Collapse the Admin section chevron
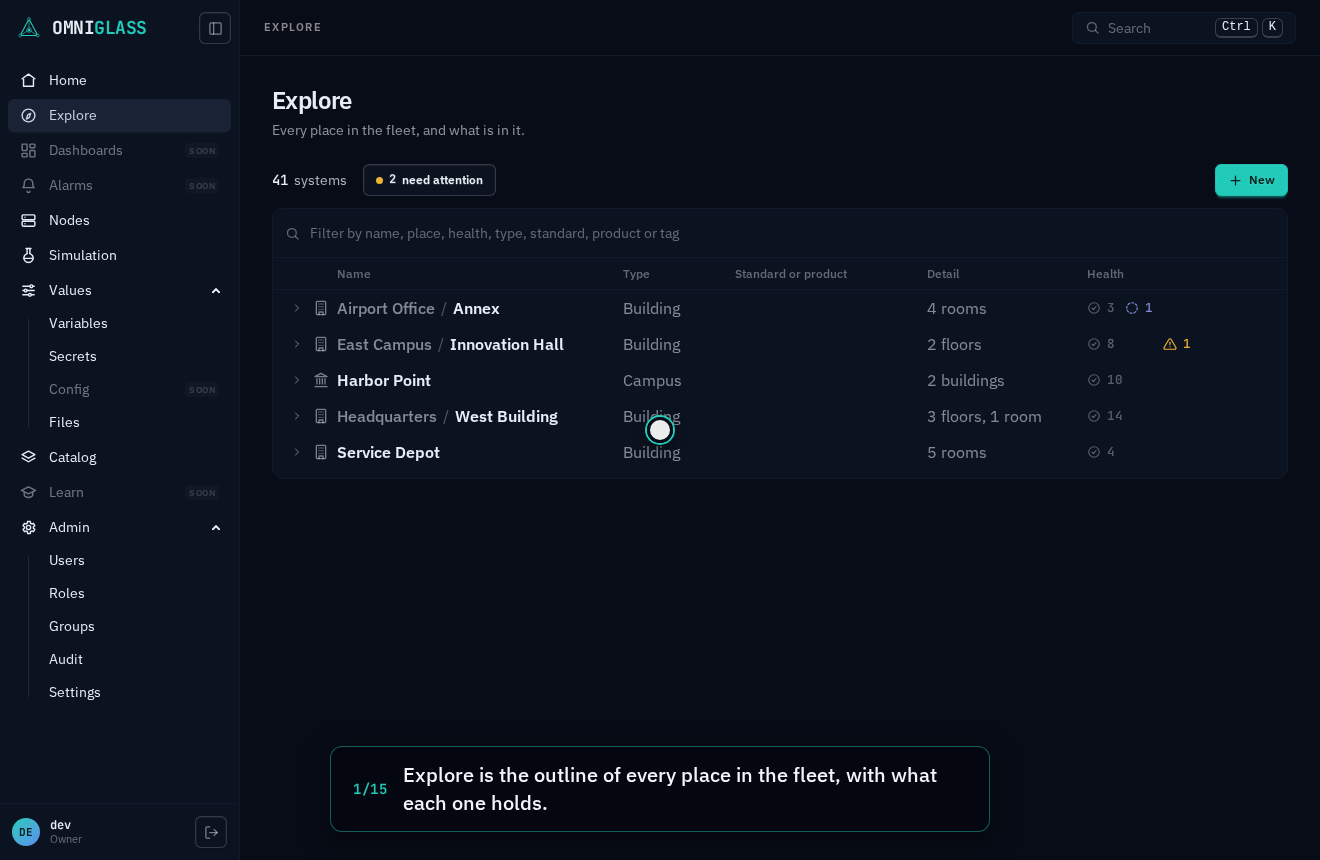The width and height of the screenshot is (1320, 860). tap(216, 527)
